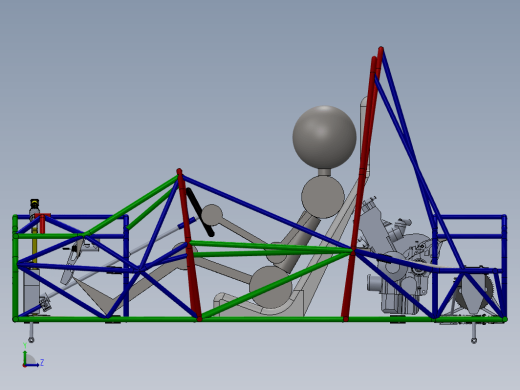Click the dummy's hand sphere near the wheel

212,215
